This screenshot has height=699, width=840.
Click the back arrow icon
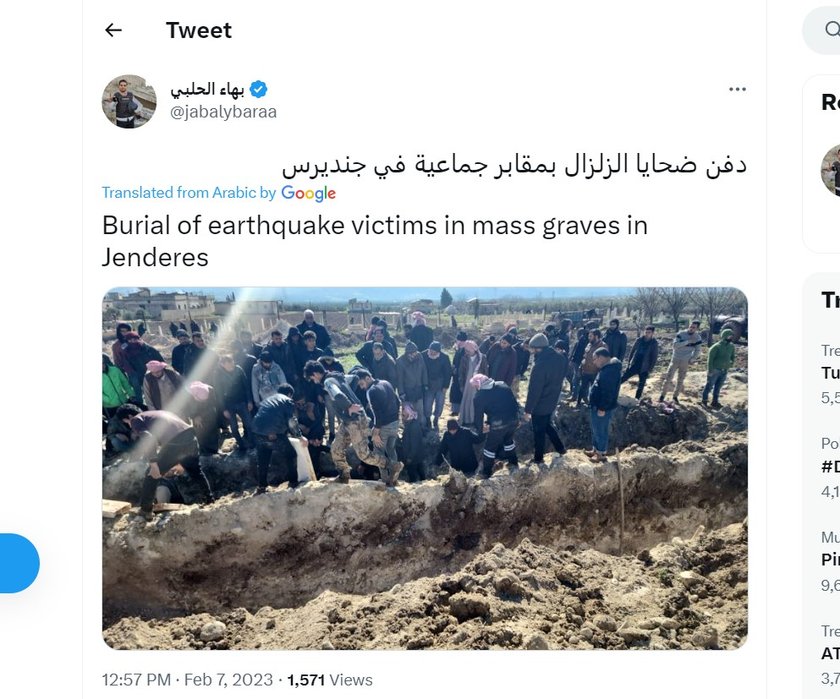[x=113, y=31]
